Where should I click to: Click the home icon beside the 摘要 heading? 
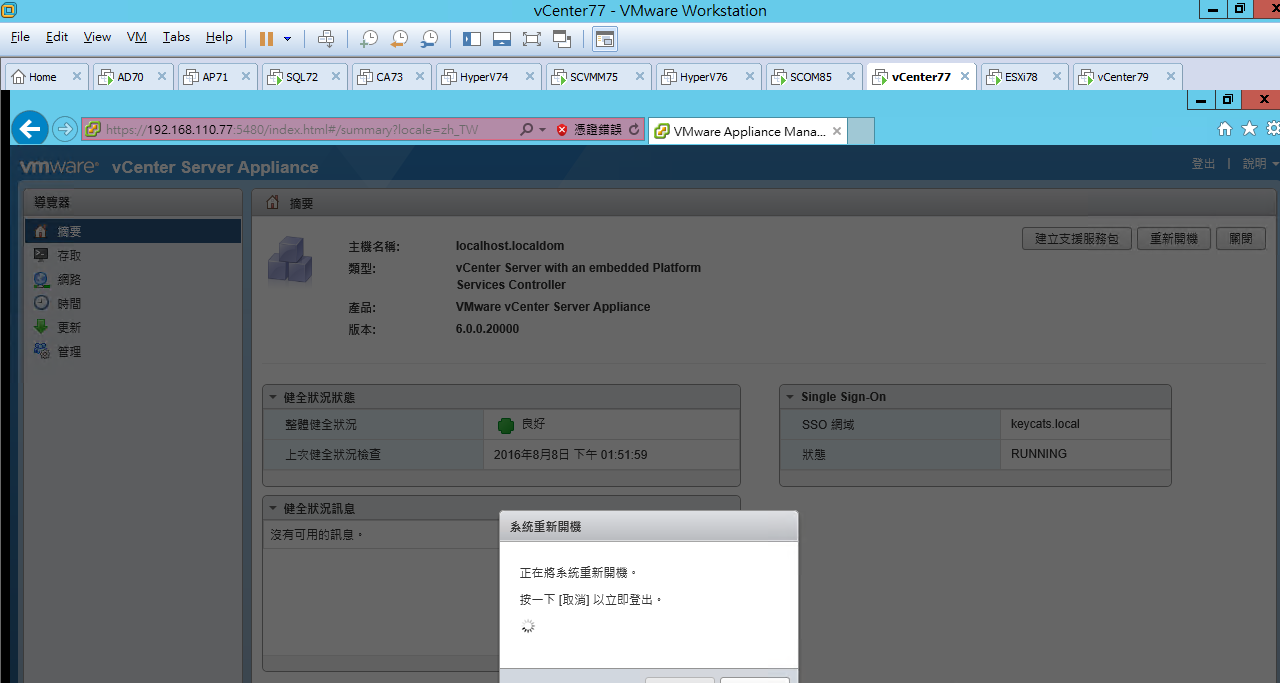click(x=272, y=202)
